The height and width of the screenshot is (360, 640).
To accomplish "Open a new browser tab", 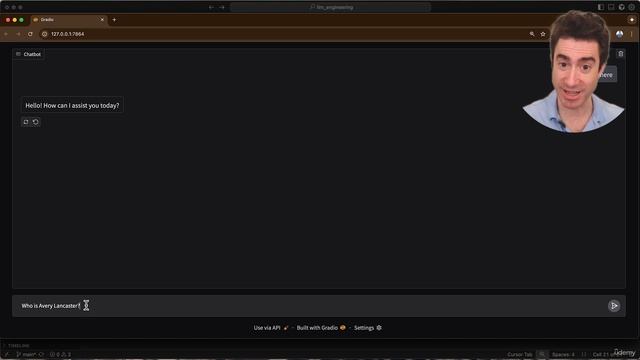I will (114, 20).
